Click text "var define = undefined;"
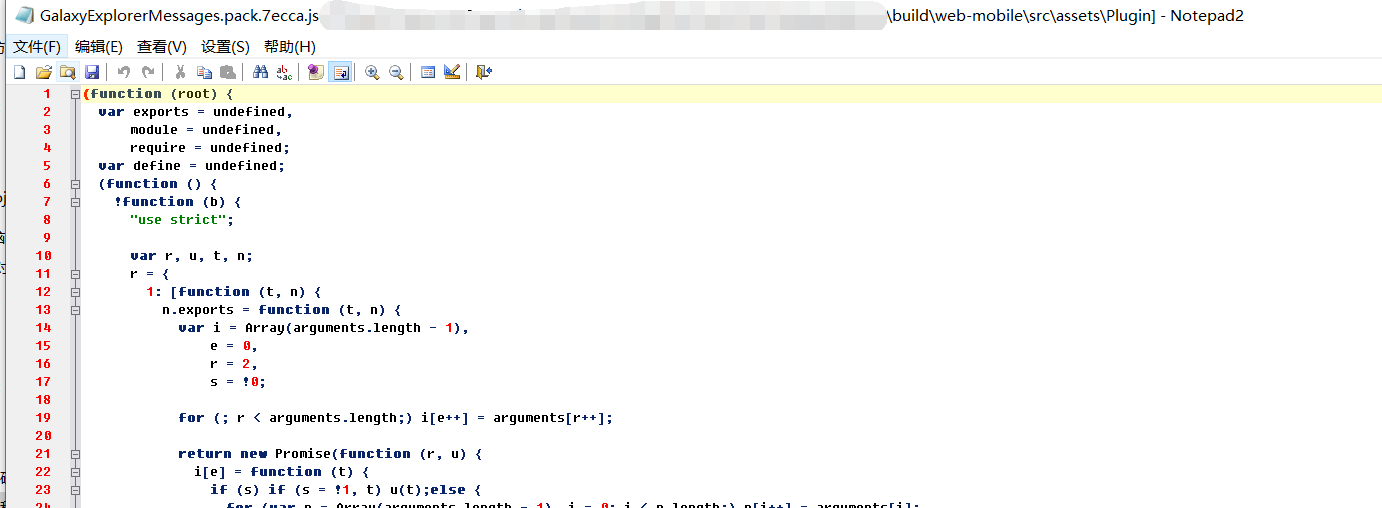The height and width of the screenshot is (508, 1382). click(x=191, y=166)
